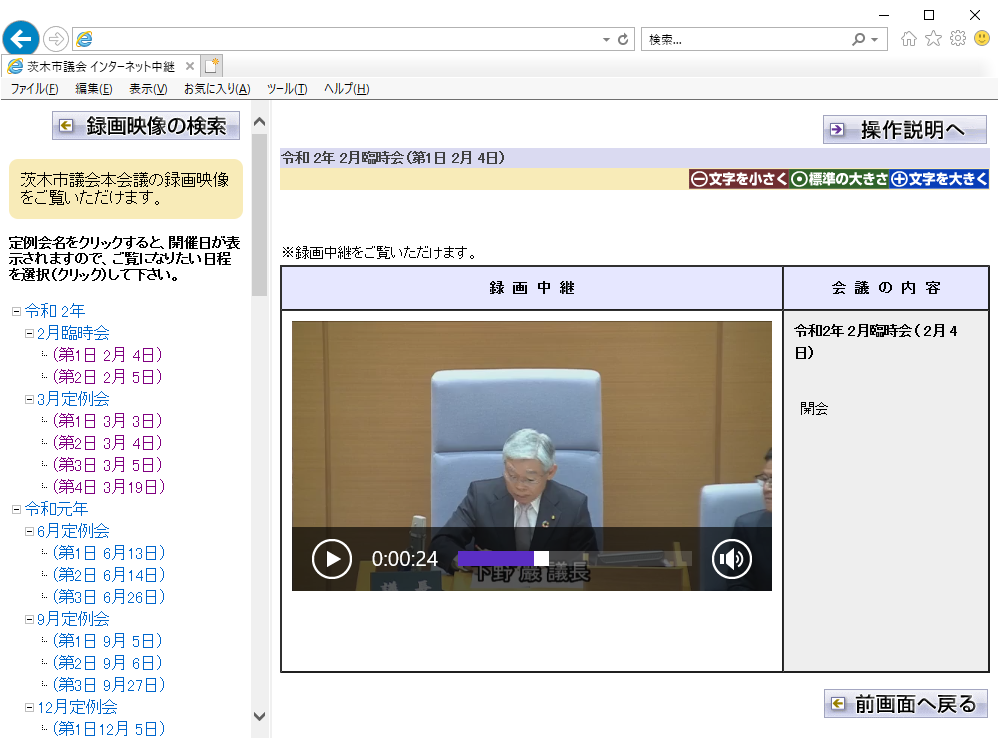Select (第2日 6月14日) session link
Image resolution: width=999 pixels, height=739 pixels.
click(109, 575)
